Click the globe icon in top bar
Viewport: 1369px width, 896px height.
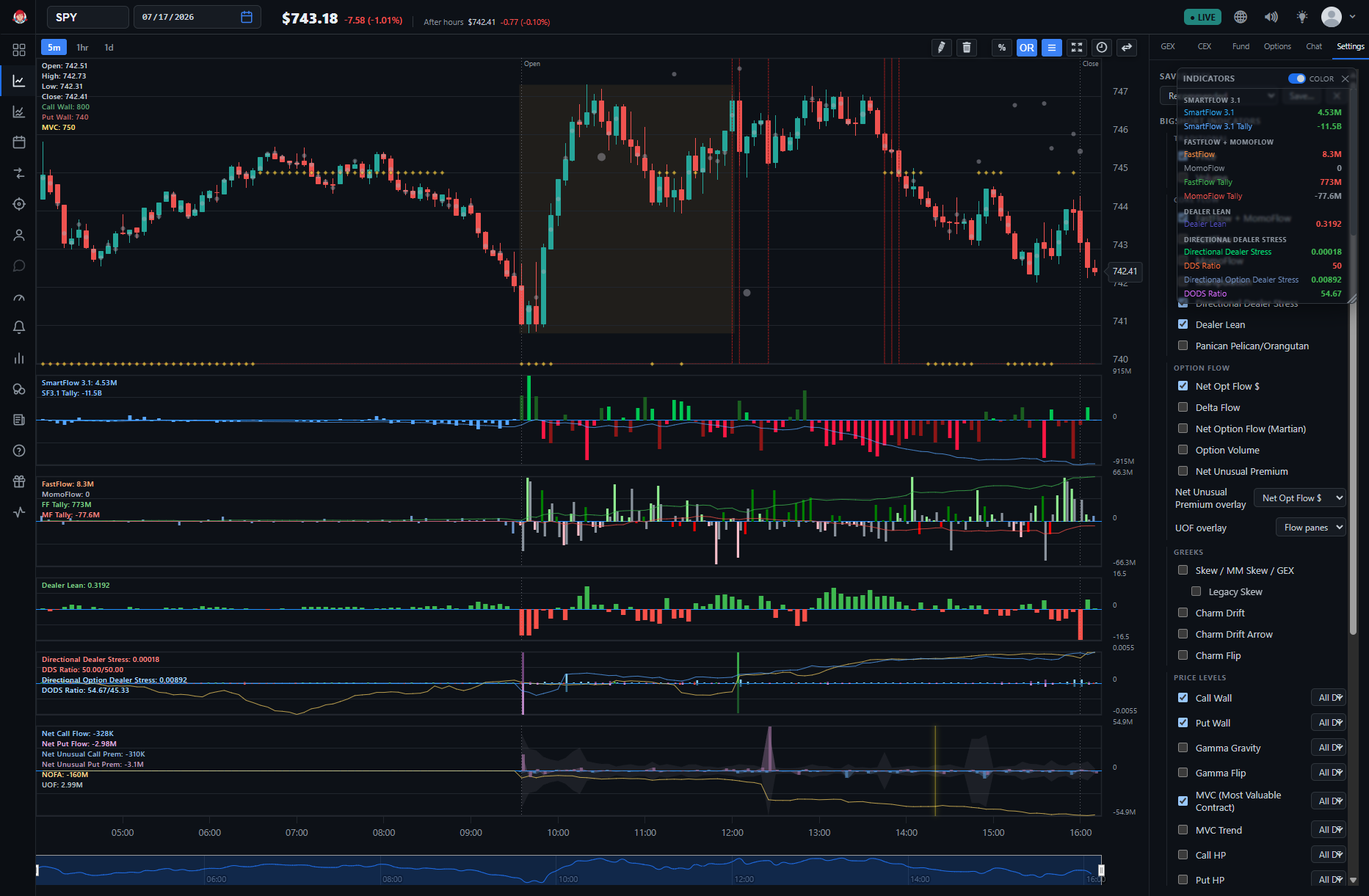[1241, 17]
